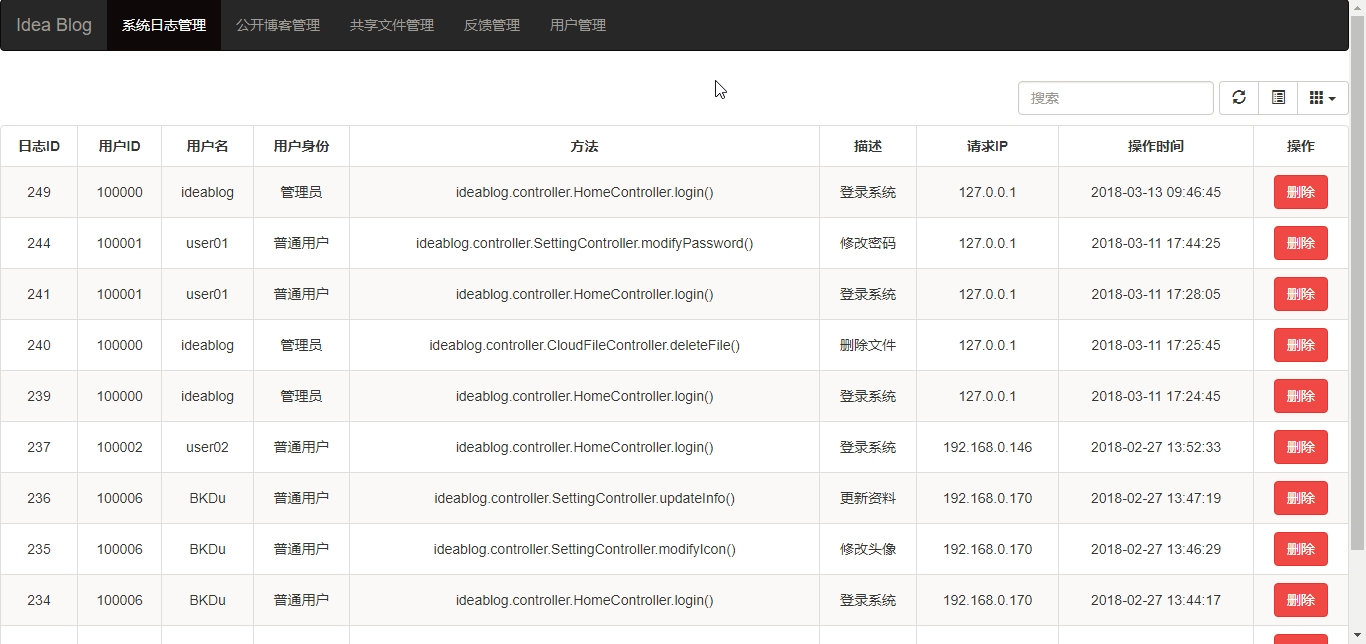Viewport: 1366px width, 644px height.
Task: Click the 用户身份 column header
Action: click(x=301, y=146)
